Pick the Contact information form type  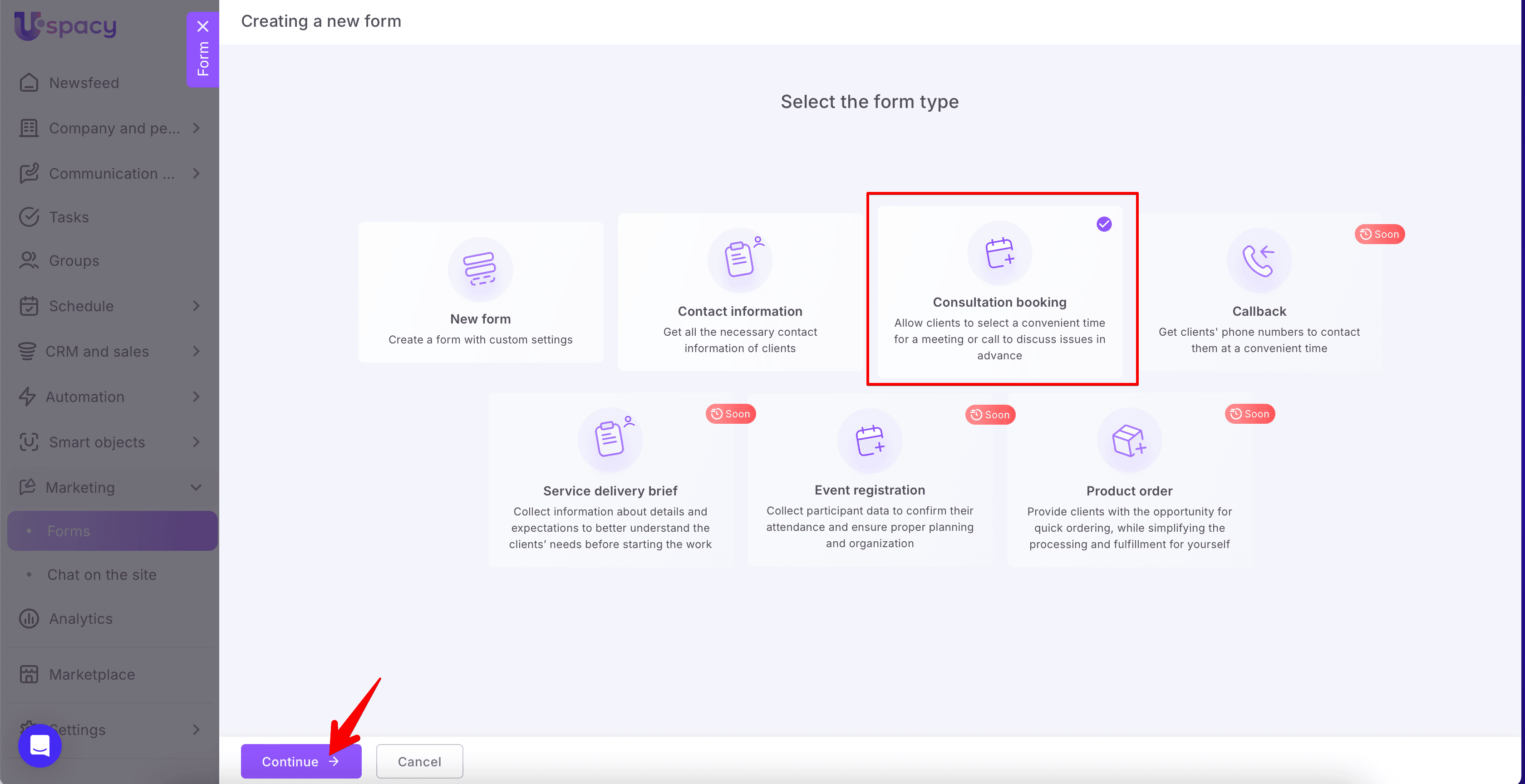739,293
